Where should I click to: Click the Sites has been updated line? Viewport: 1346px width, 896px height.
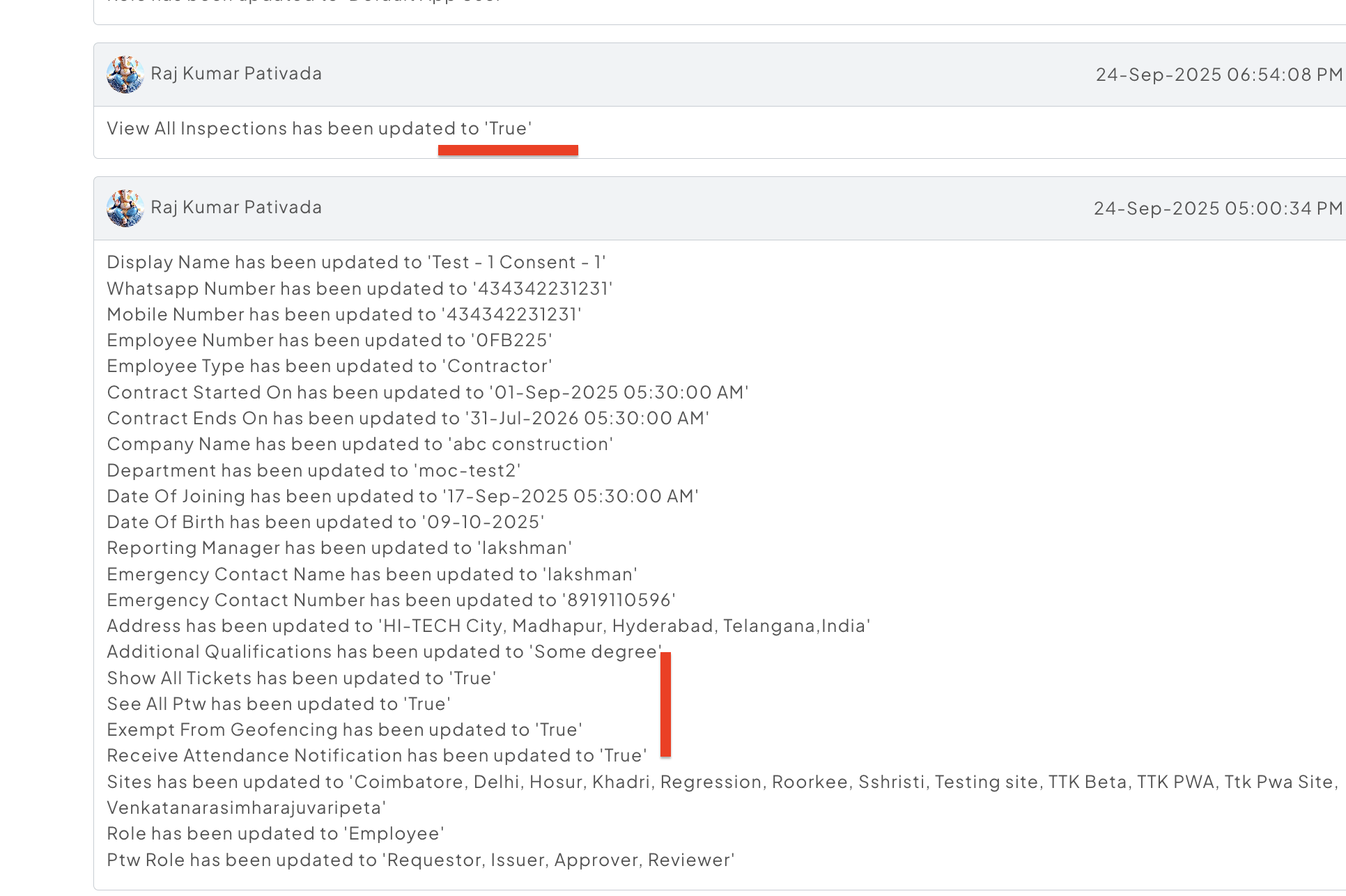(x=721, y=782)
